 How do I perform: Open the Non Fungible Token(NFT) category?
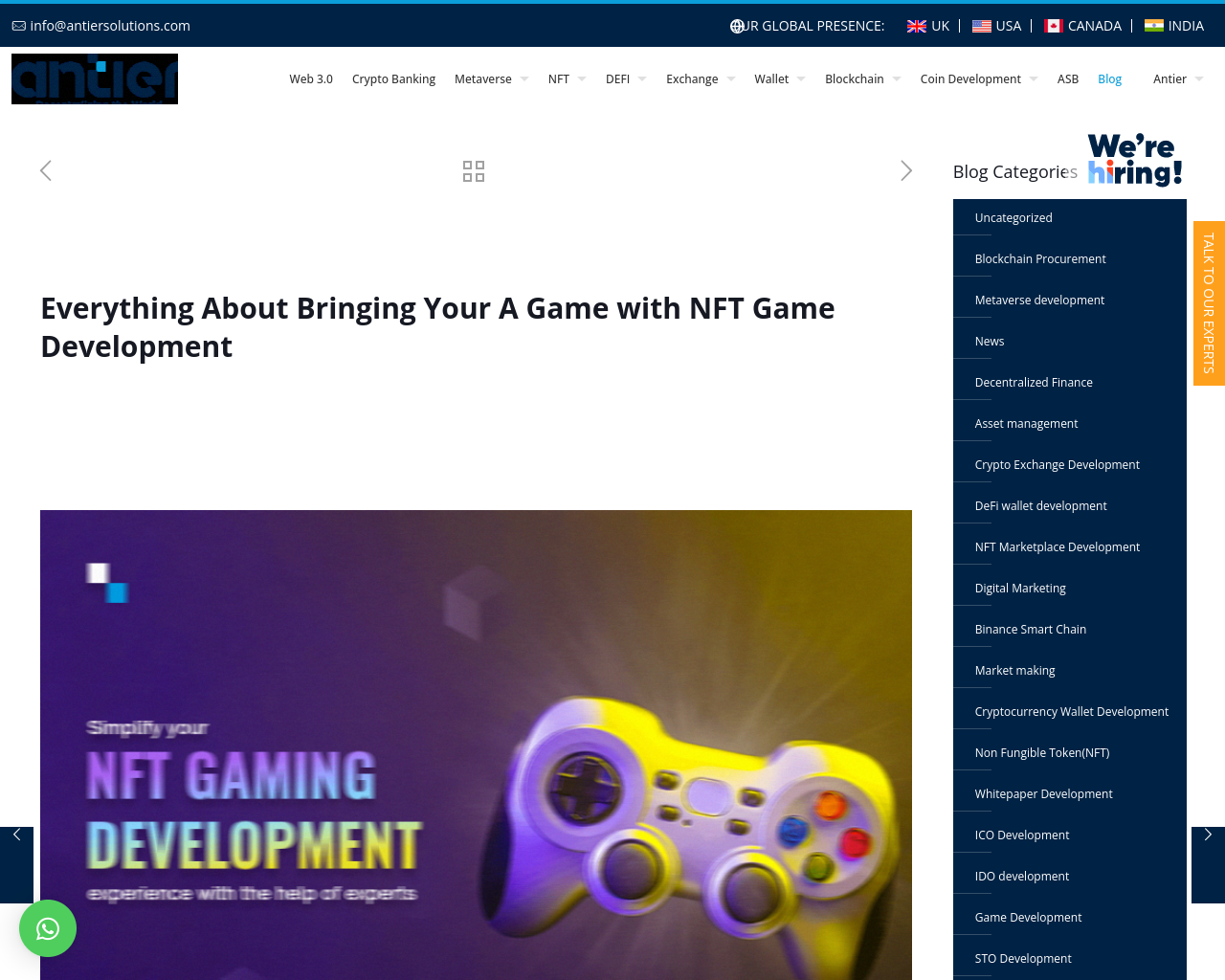point(1042,753)
